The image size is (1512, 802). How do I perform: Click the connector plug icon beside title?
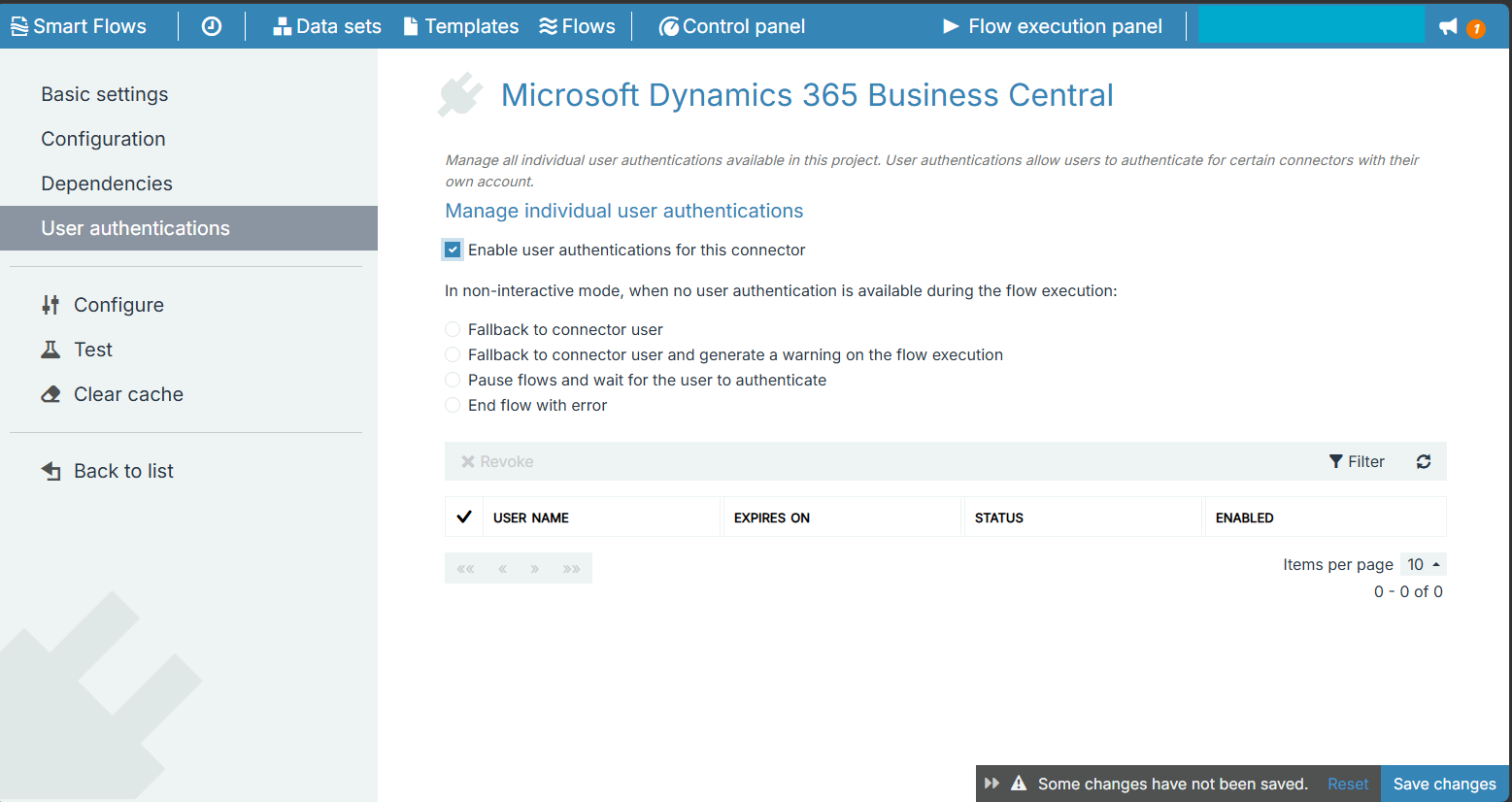click(460, 94)
